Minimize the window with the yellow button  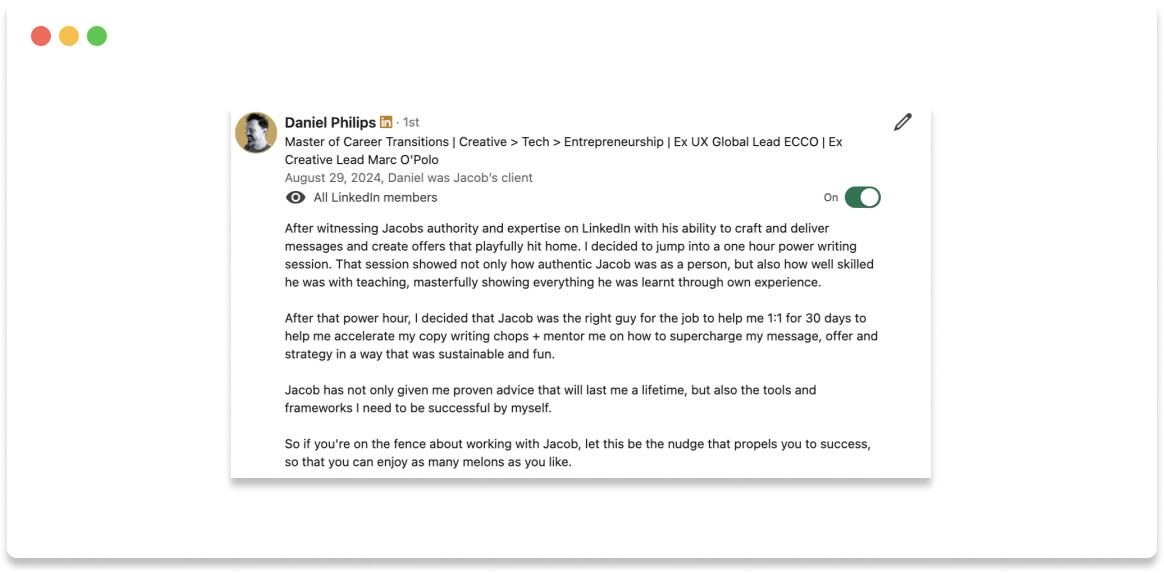tap(69, 36)
